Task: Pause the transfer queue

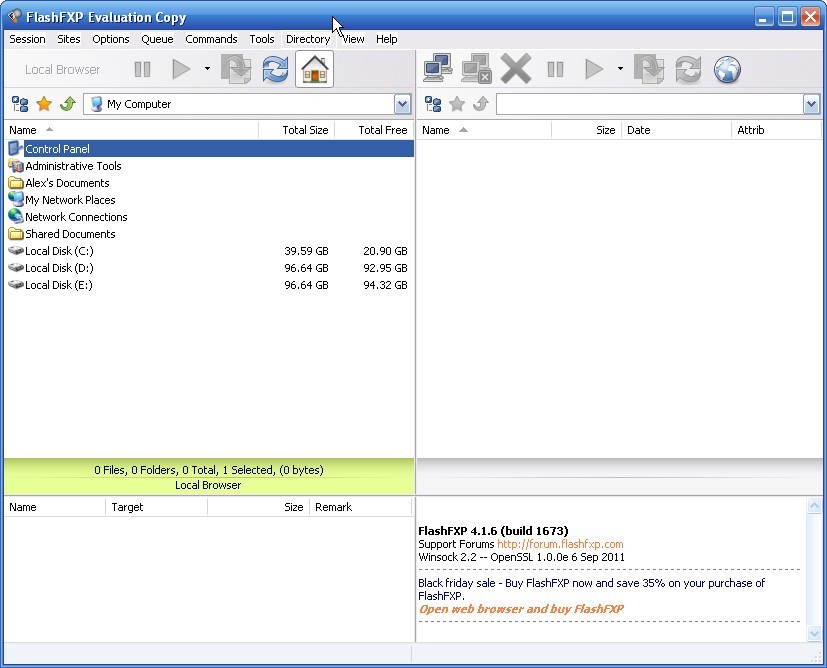Action: pyautogui.click(x=555, y=68)
